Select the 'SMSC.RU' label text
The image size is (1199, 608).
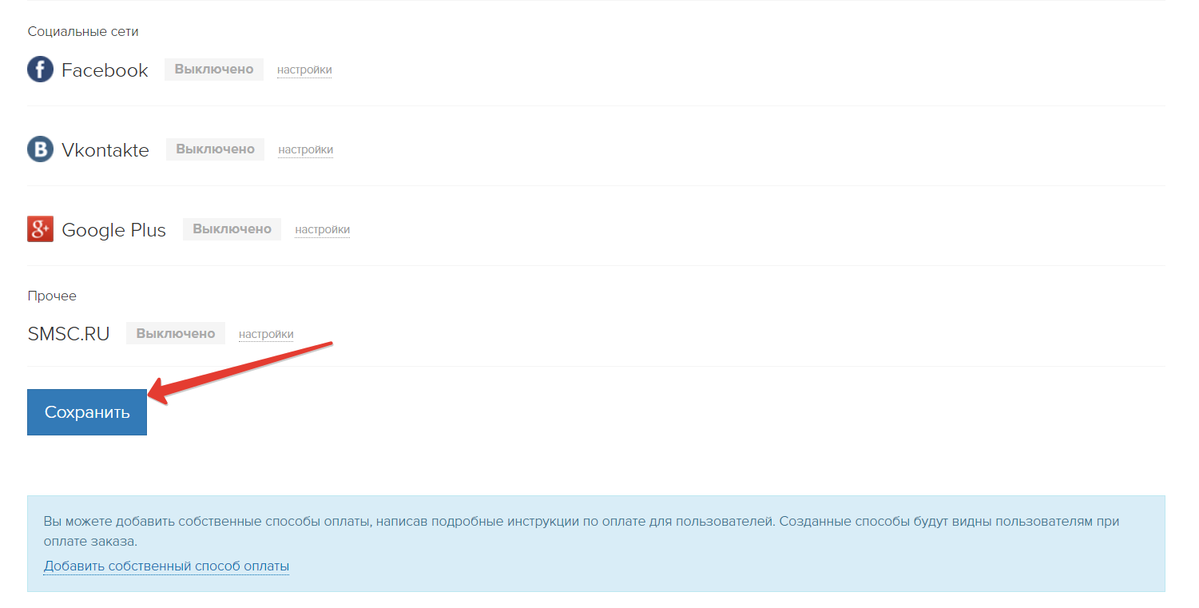click(x=69, y=333)
